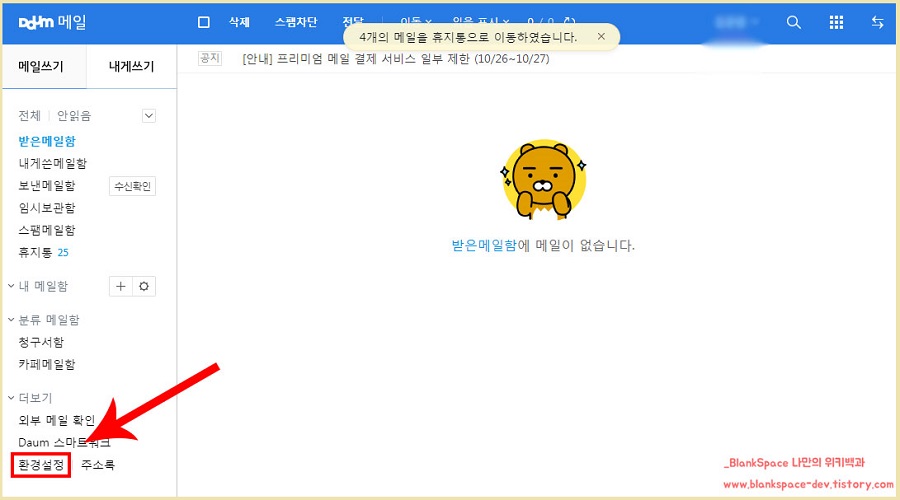Show 전체 mail filter
900x500 pixels.
(x=29, y=116)
